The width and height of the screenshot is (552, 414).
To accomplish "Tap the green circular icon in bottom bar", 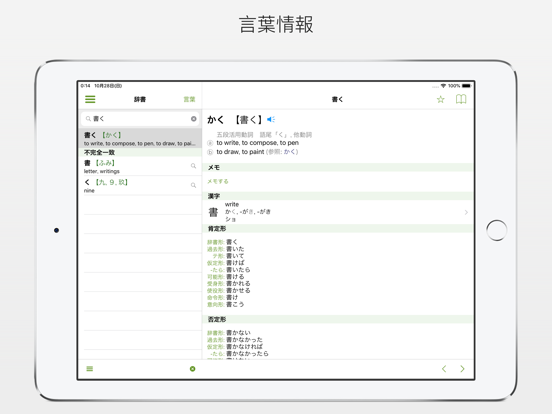I will pyautogui.click(x=192, y=369).
